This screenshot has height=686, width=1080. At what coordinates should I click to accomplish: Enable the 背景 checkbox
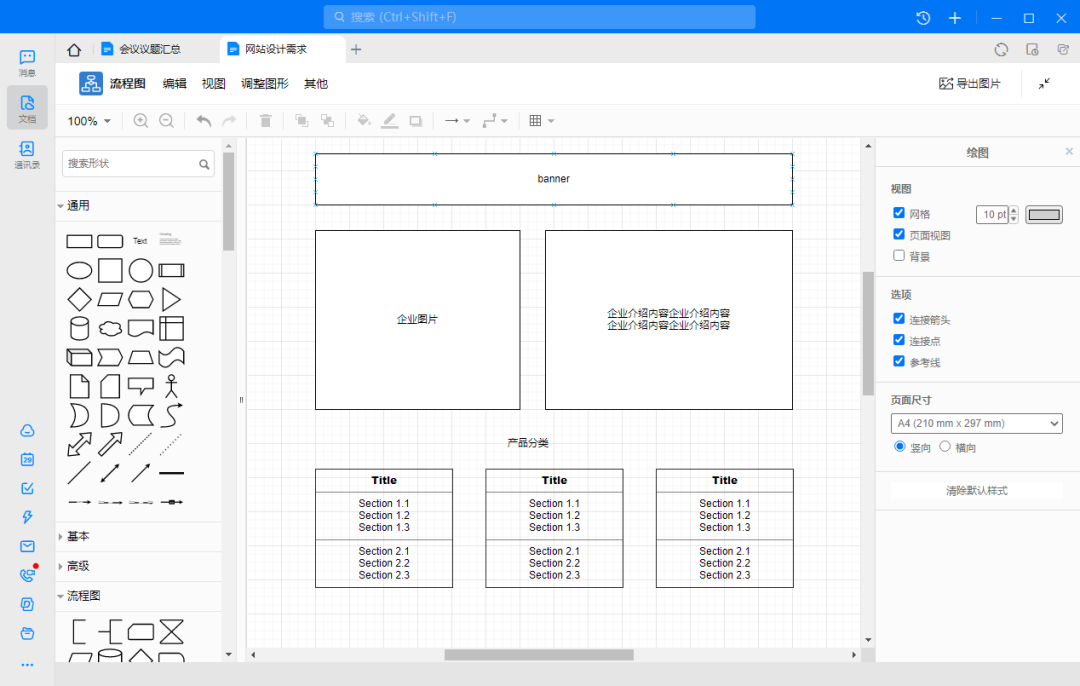click(x=899, y=256)
